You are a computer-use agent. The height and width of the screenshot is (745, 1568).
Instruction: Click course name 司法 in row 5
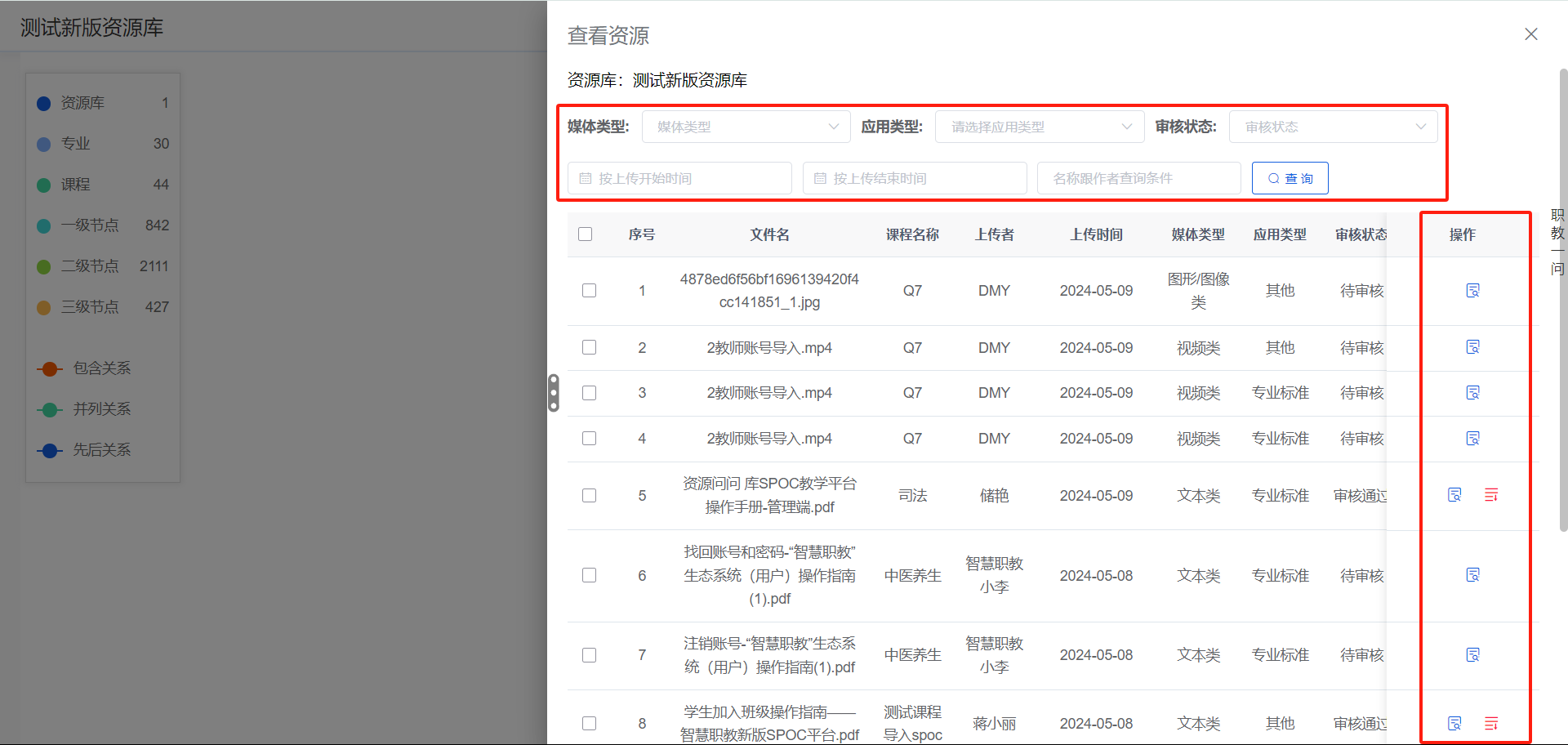point(912,496)
